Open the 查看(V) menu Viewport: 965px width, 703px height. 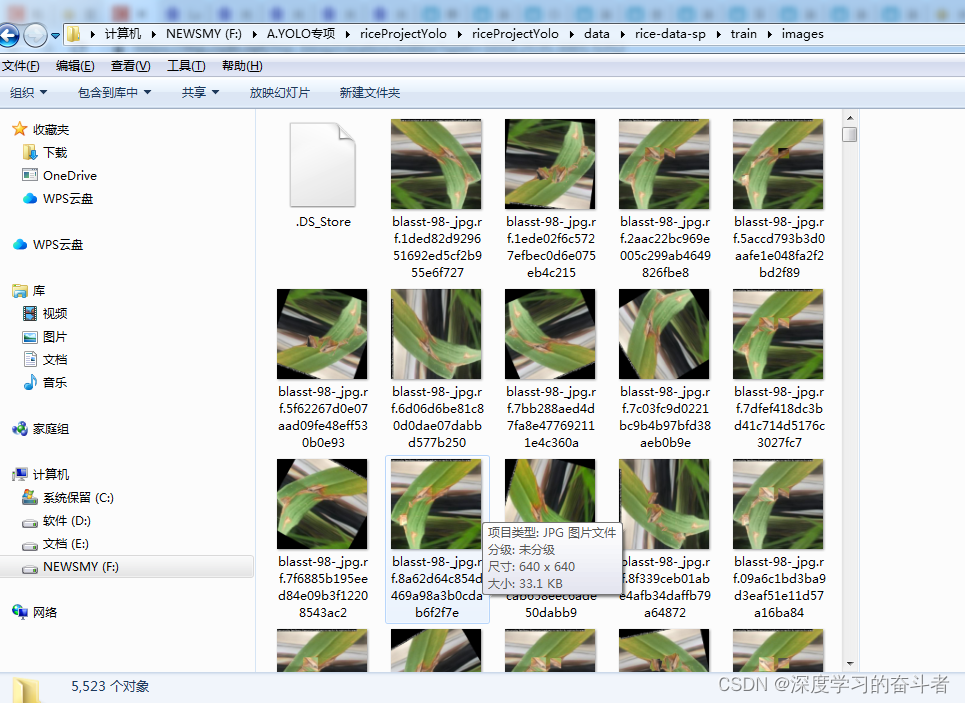tap(130, 66)
